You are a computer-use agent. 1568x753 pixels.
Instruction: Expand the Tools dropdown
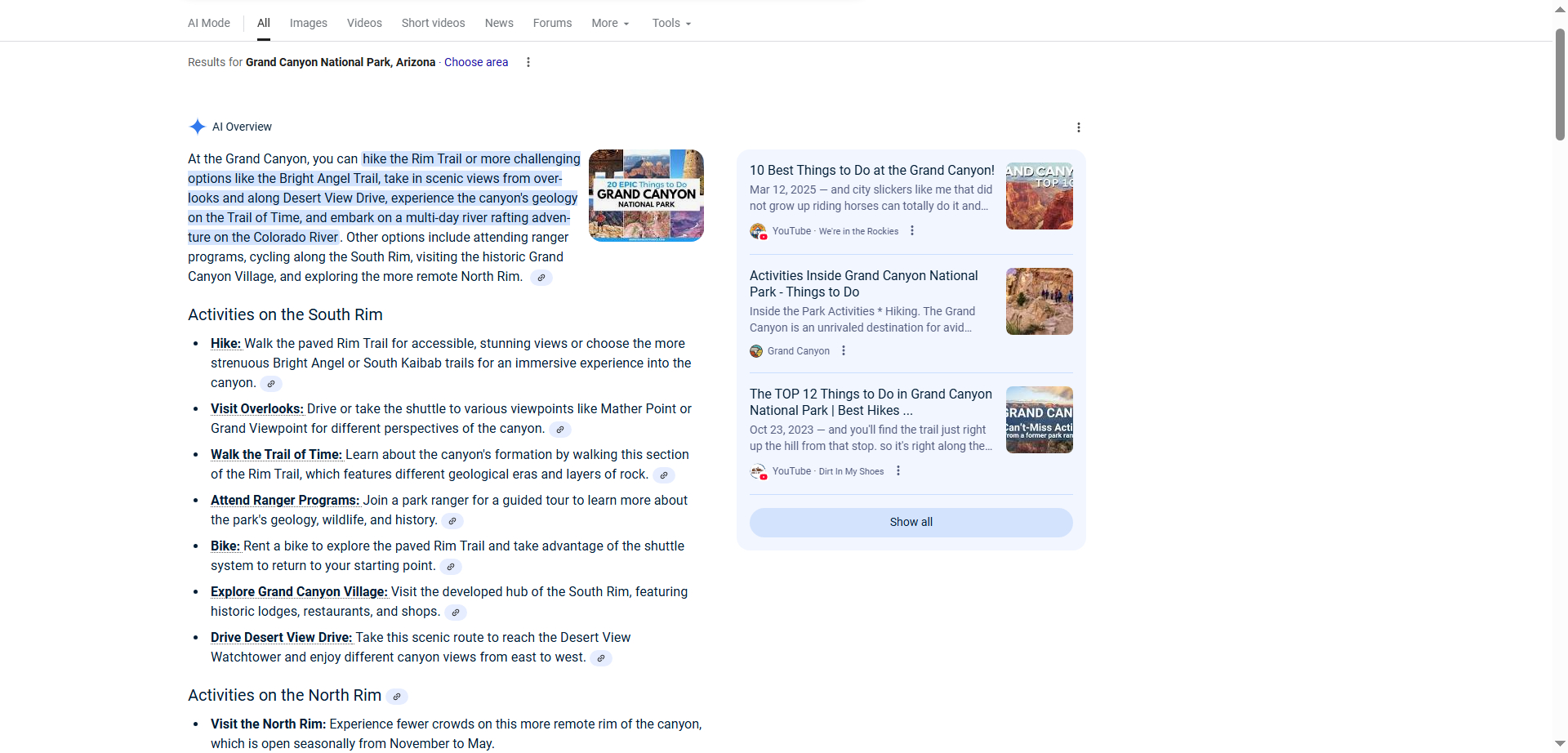pos(671,23)
